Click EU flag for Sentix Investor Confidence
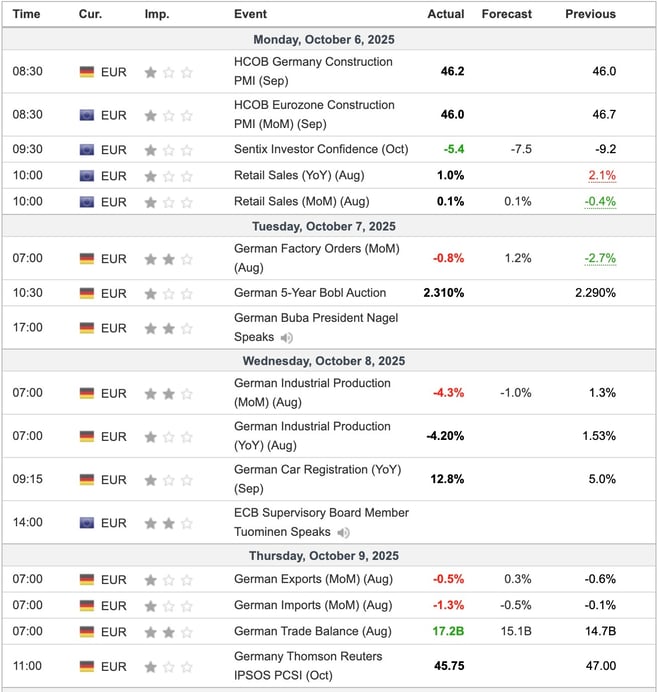Screen dimensions: 658x692 tap(87, 150)
